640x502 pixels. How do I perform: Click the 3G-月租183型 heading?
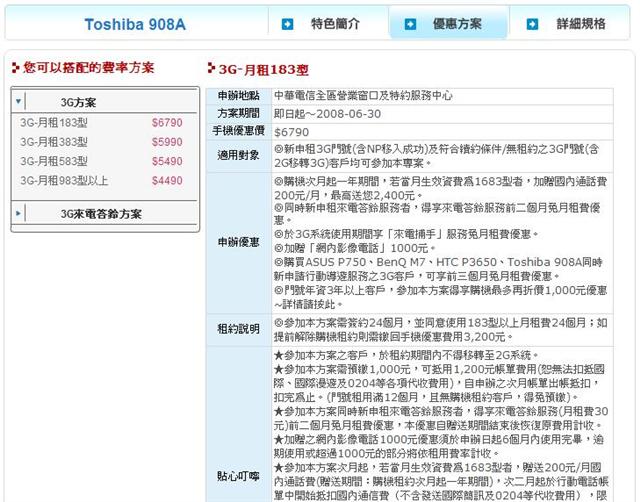click(264, 70)
